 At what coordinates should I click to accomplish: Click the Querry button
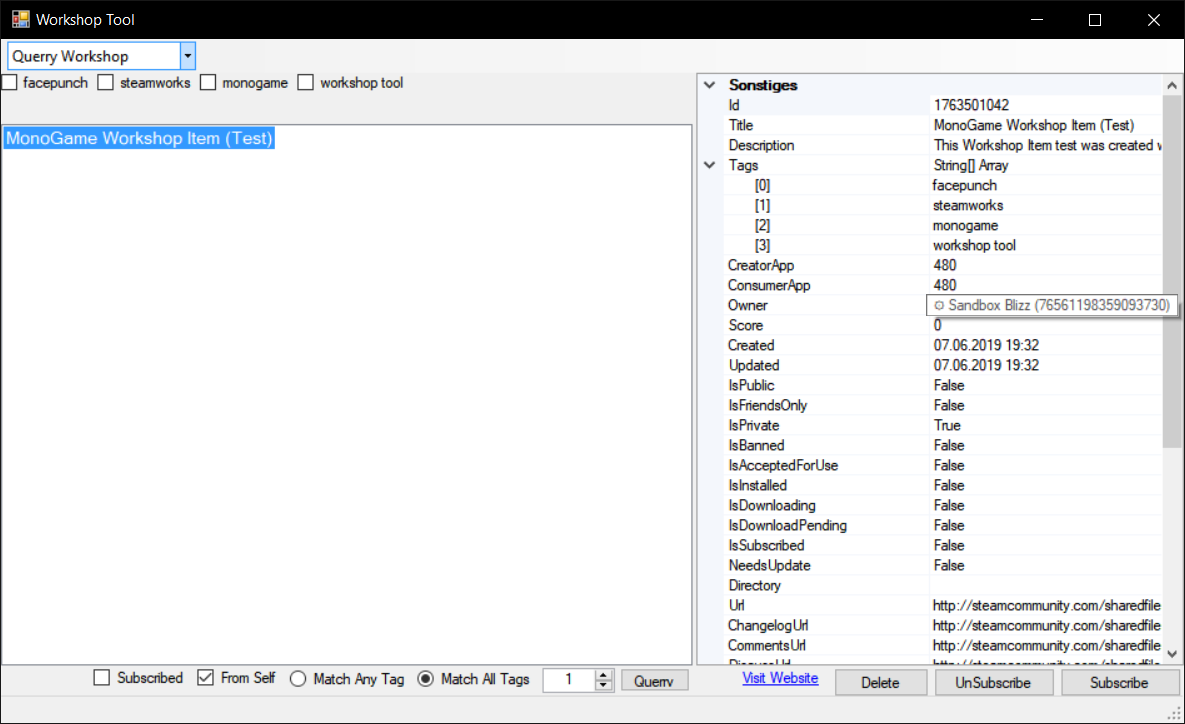[654, 681]
